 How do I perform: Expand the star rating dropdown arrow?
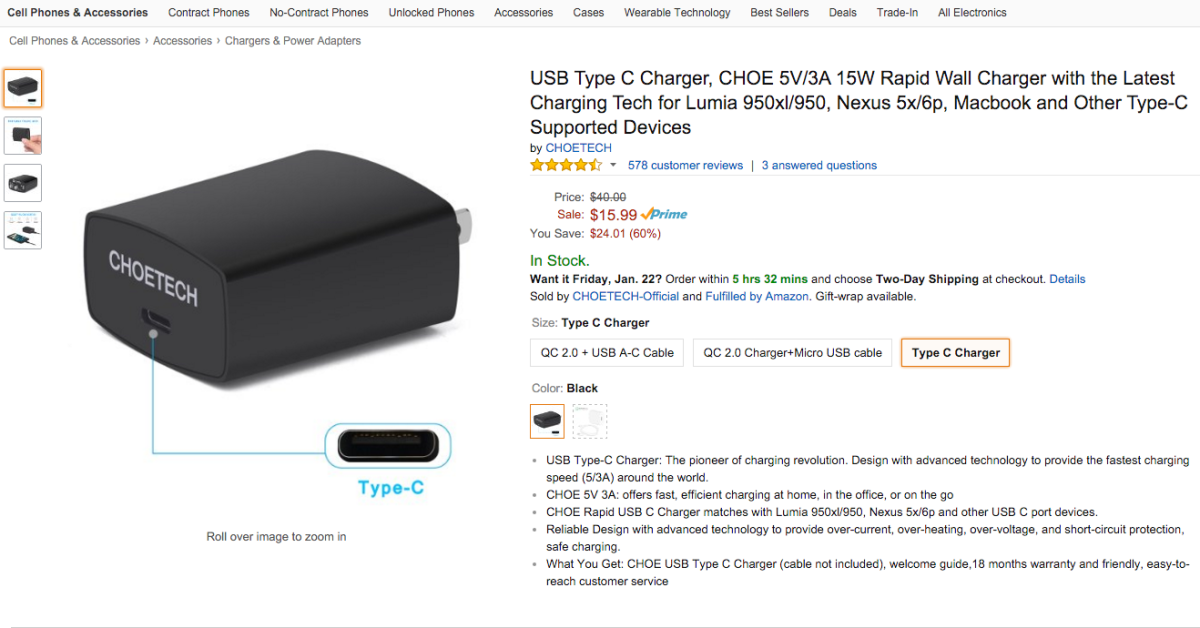613,166
